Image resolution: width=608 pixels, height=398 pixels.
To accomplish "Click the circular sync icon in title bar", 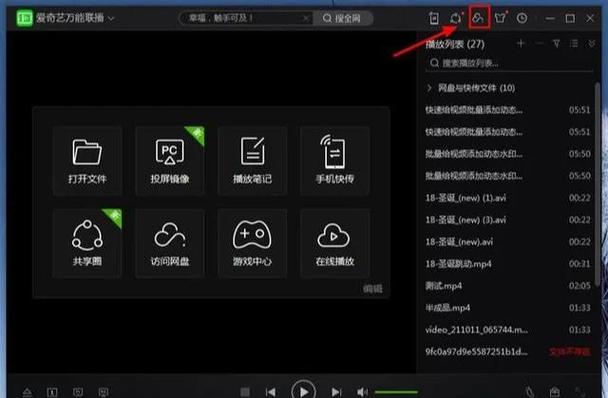I will click(x=456, y=18).
